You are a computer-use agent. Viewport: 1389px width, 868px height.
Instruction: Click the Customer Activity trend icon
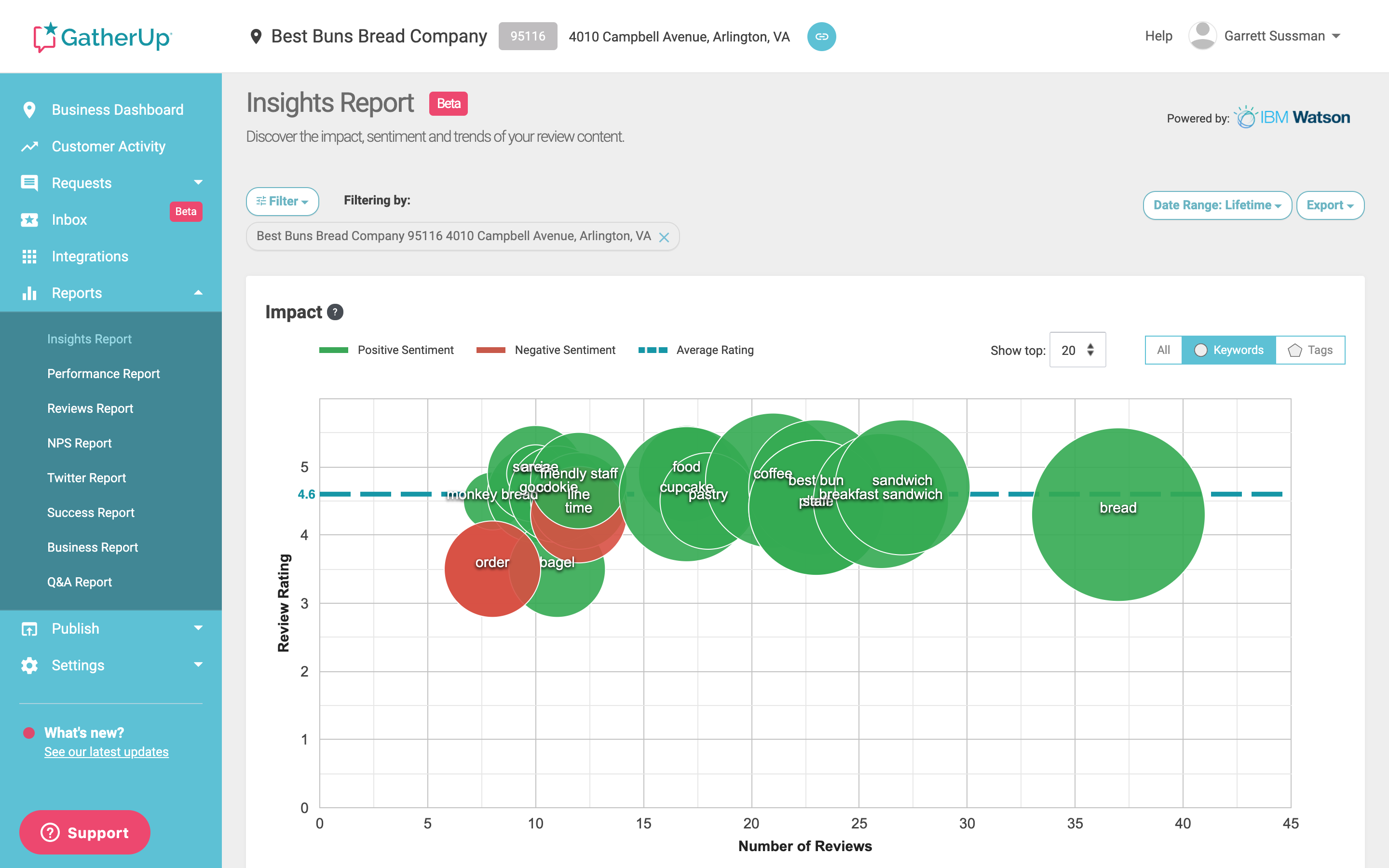pyautogui.click(x=29, y=147)
